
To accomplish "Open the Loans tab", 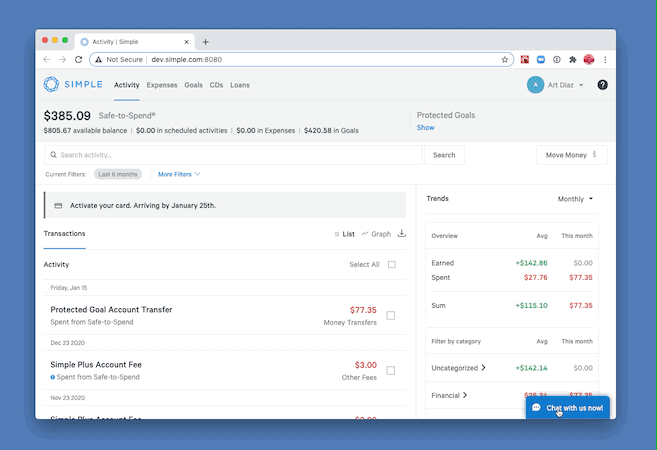I will pos(240,85).
